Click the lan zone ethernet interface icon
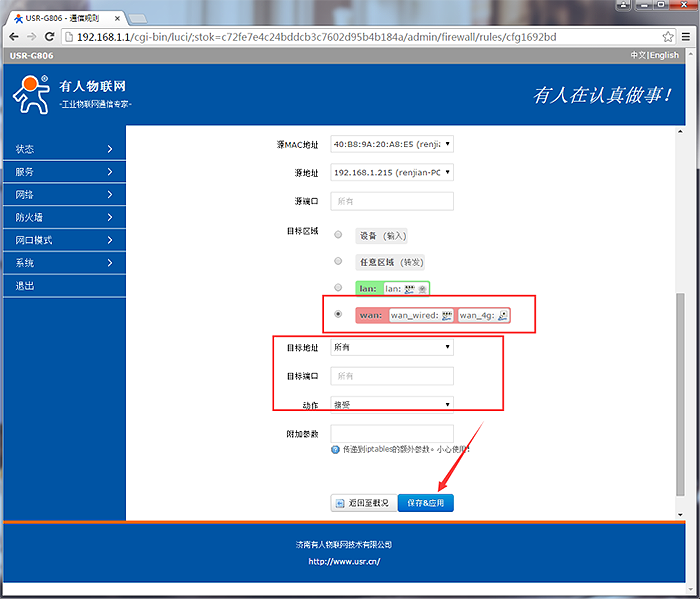Screen dimensions: 700x599 [x=409, y=288]
